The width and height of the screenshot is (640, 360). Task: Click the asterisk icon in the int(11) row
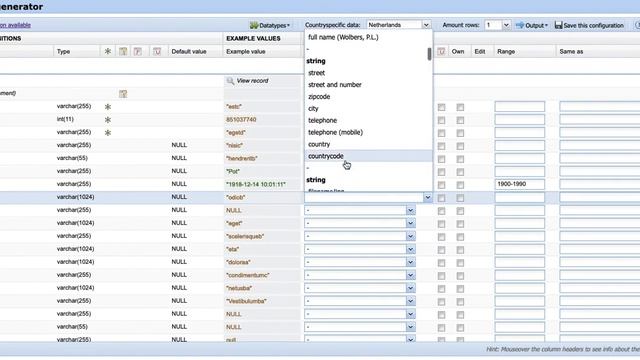108,120
